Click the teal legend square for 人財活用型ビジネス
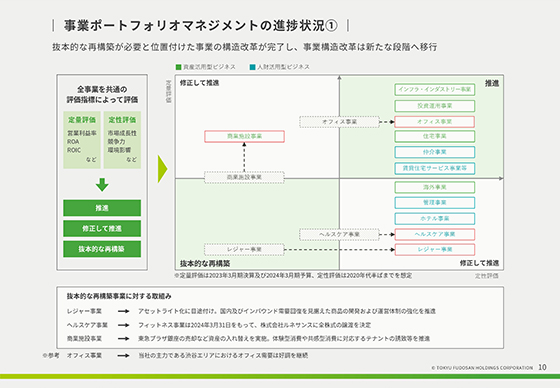The width and height of the screenshot is (560, 388). click(252, 67)
